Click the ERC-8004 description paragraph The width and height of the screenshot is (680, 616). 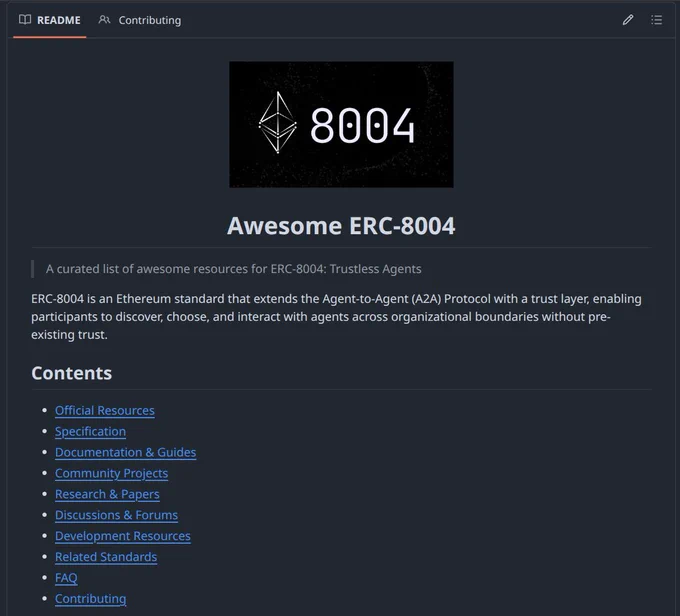click(336, 317)
